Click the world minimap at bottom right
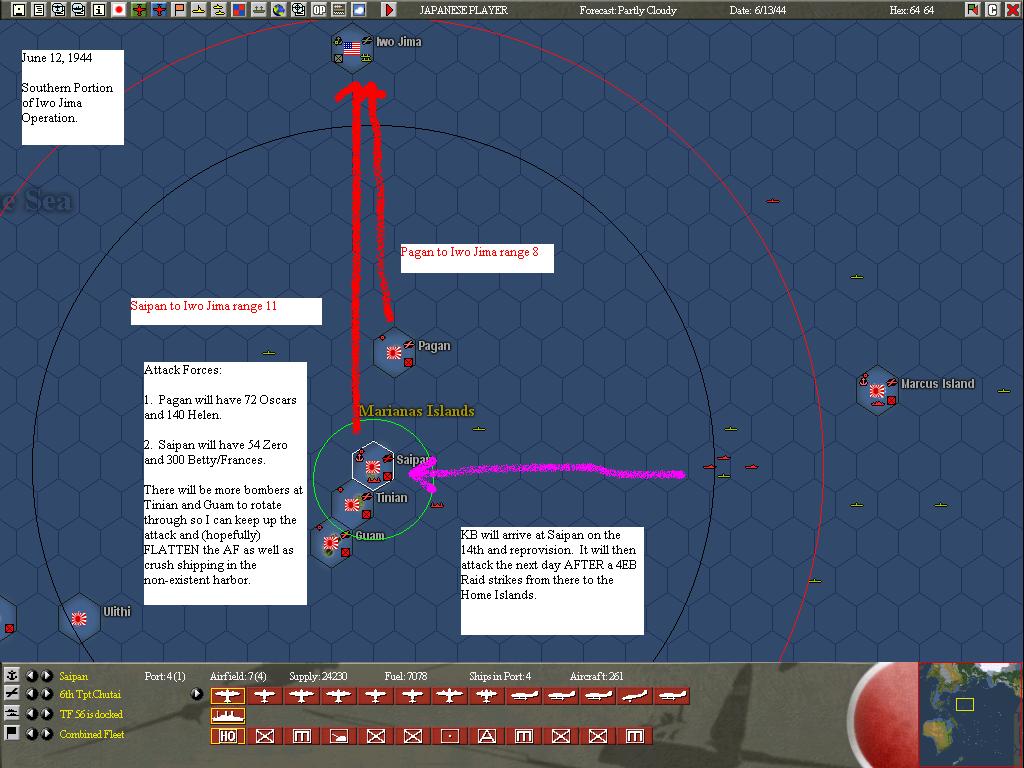The width and height of the screenshot is (1024, 768). [970, 714]
